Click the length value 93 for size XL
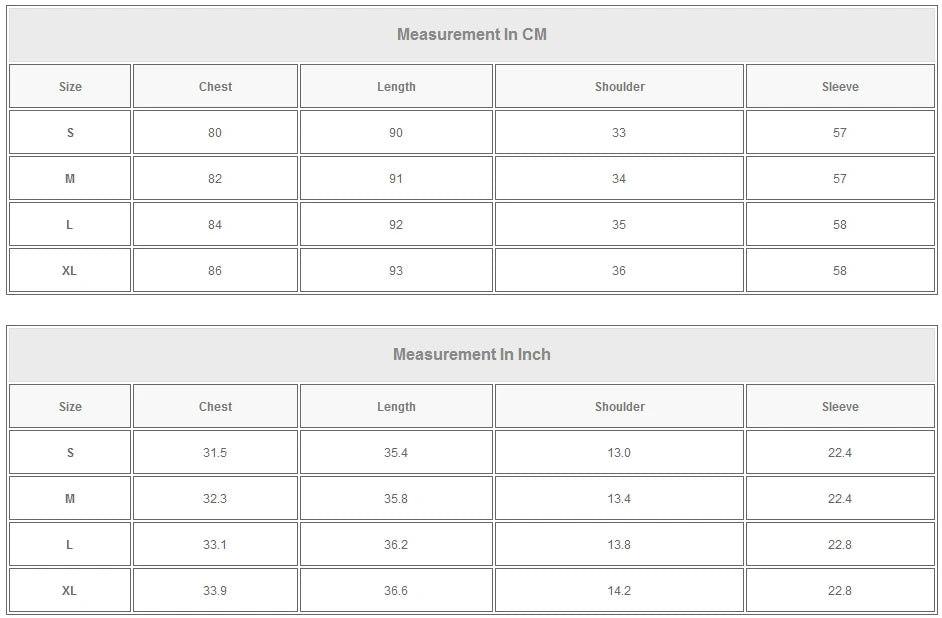This screenshot has height=618, width=942. 396,271
